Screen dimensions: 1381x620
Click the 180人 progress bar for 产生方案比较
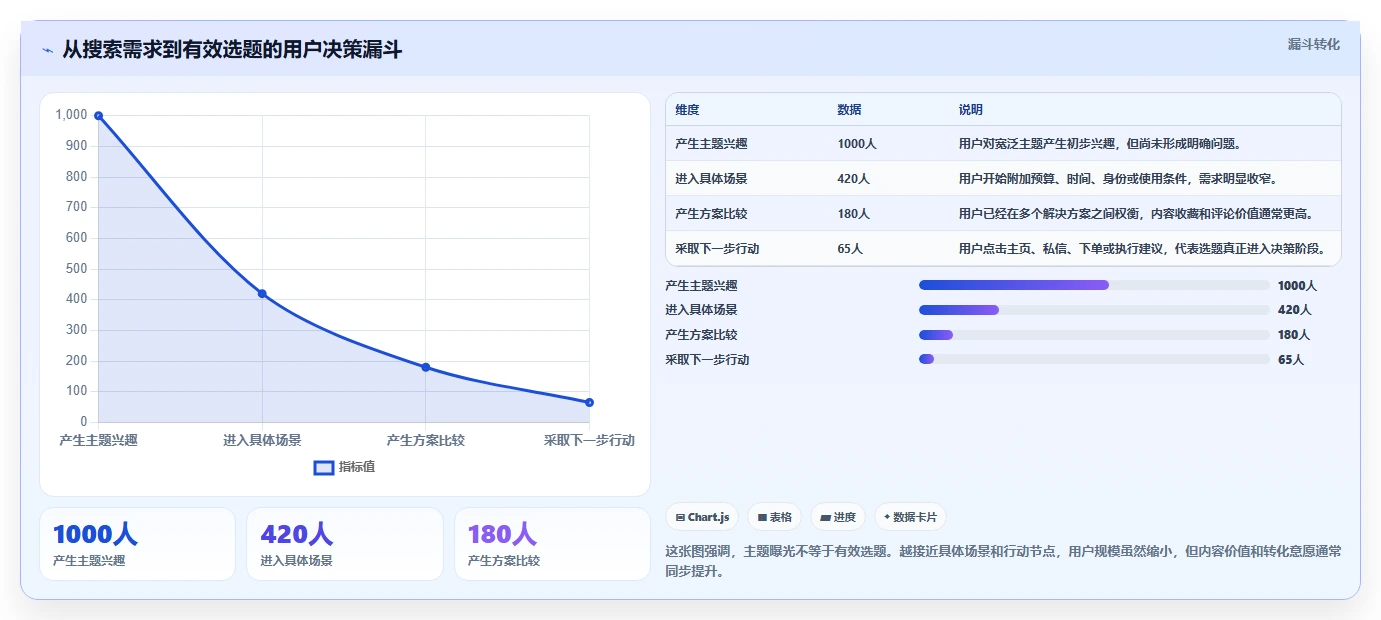[1094, 335]
